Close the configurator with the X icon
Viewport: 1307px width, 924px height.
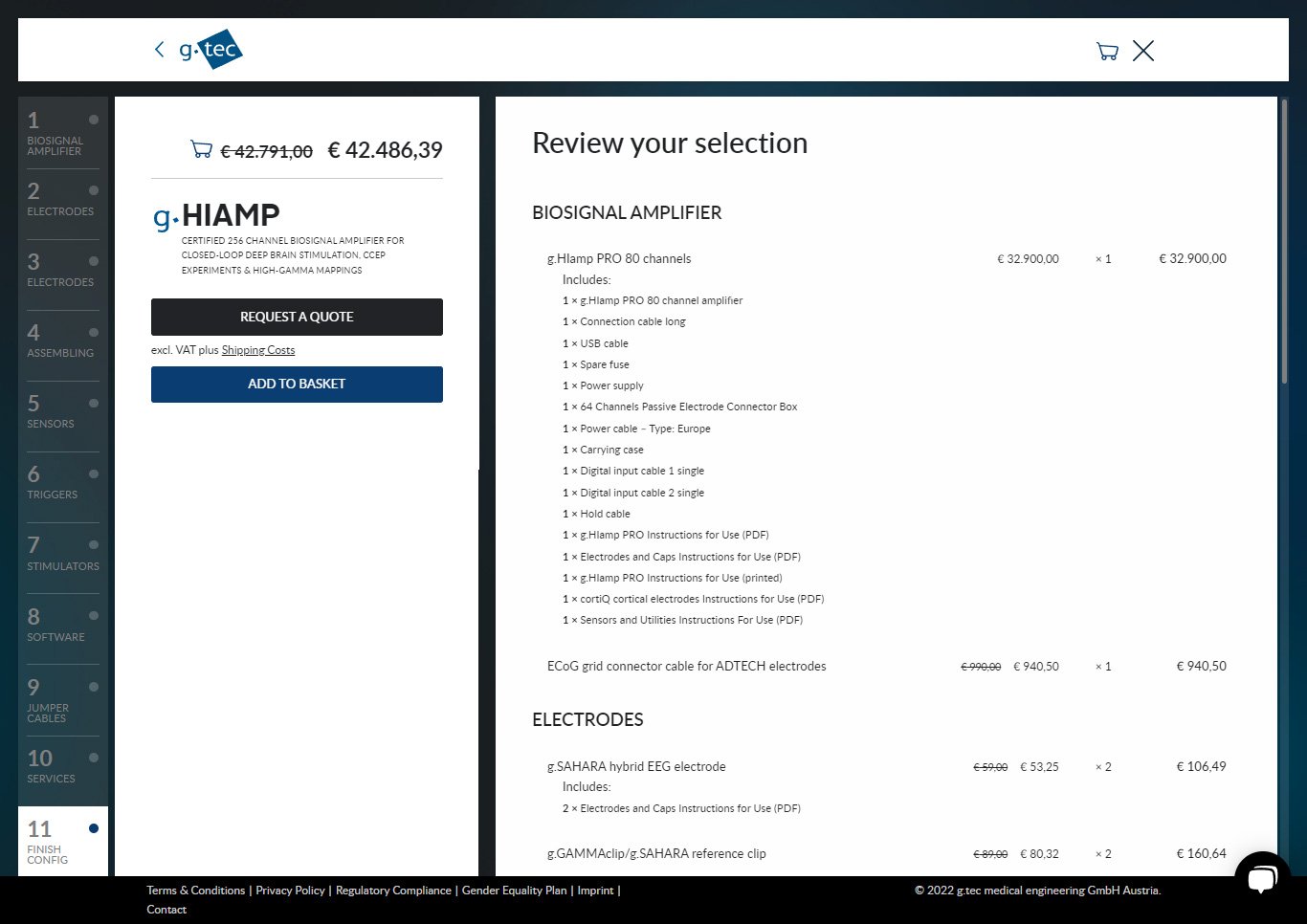click(1143, 52)
